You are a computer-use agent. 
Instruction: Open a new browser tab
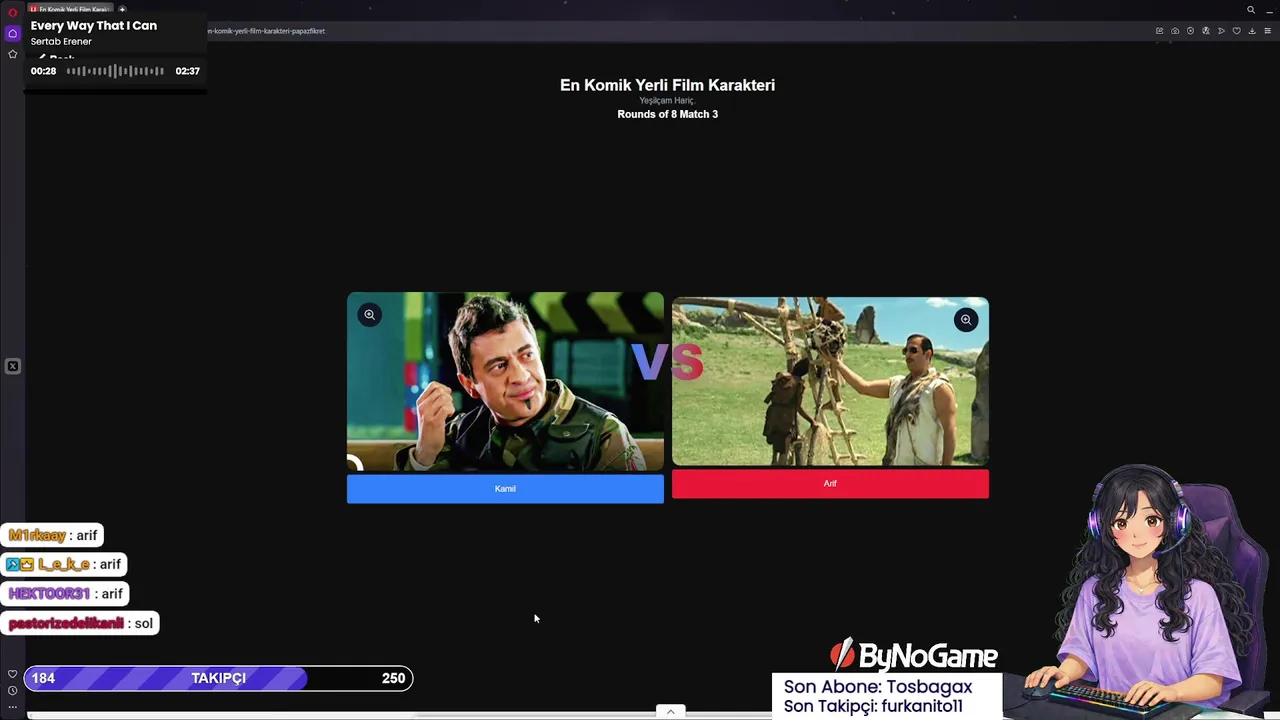coord(122,10)
